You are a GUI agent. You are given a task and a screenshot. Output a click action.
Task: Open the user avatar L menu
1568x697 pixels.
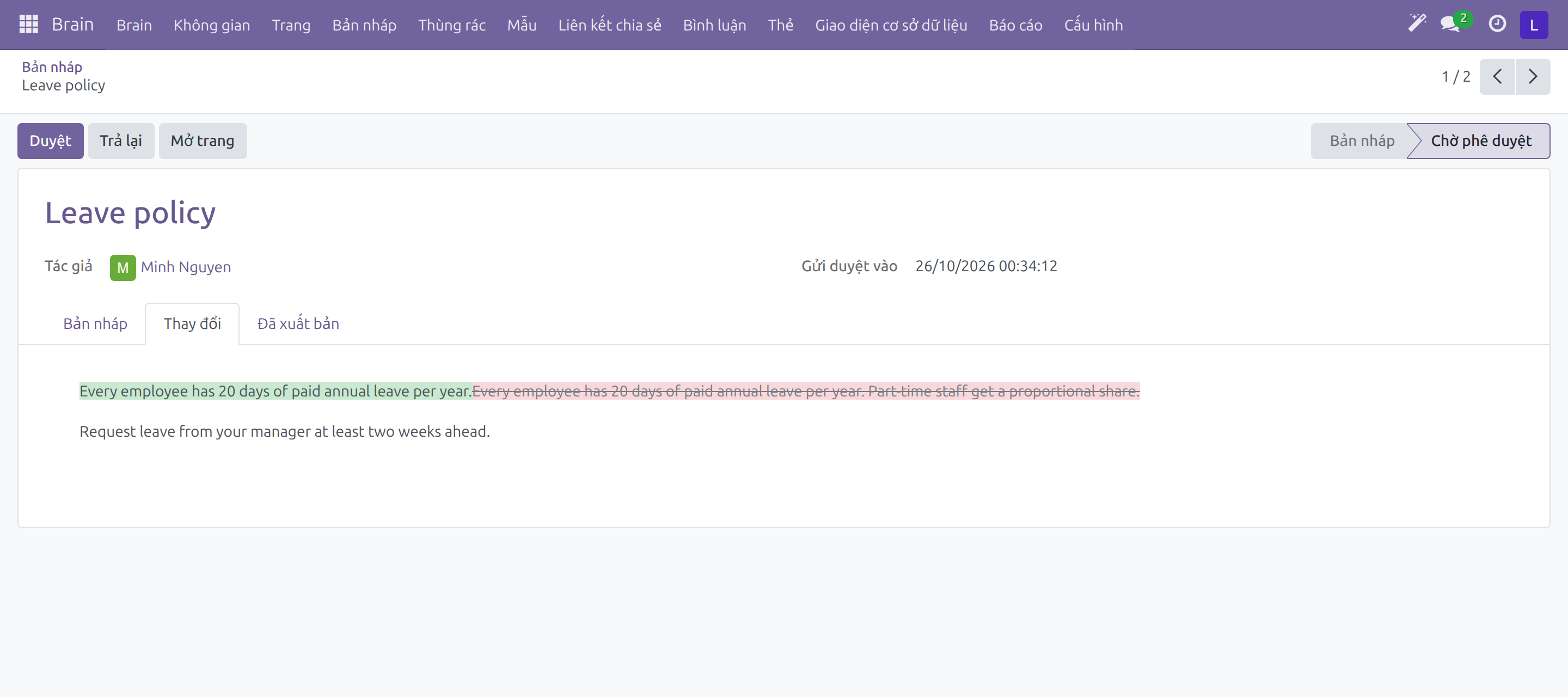tap(1534, 25)
